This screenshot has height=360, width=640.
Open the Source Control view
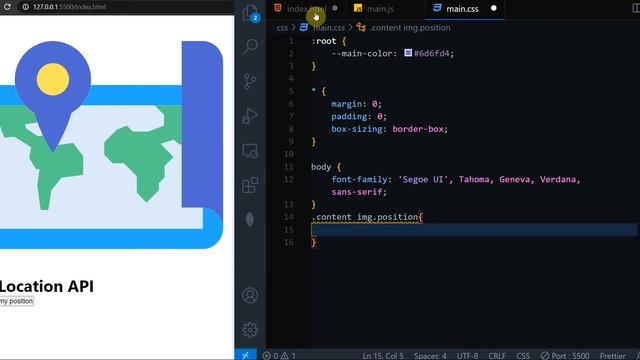tap(250, 81)
